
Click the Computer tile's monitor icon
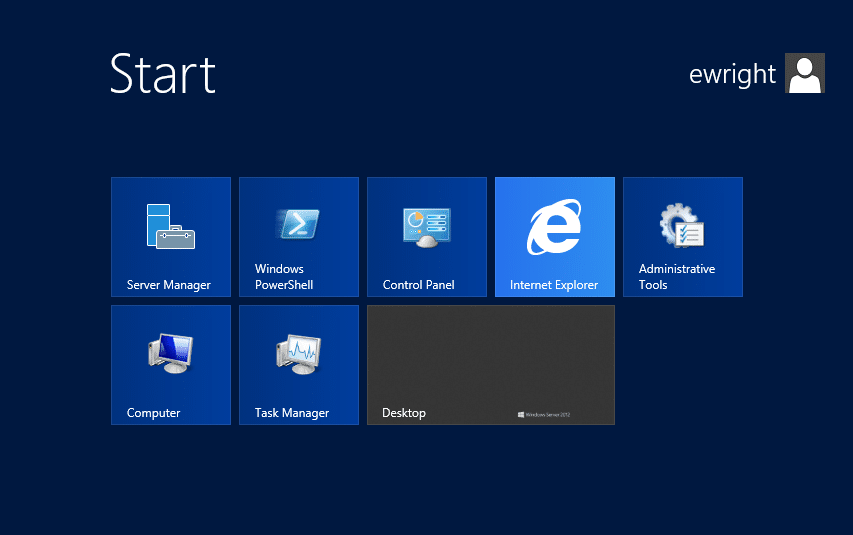click(170, 354)
